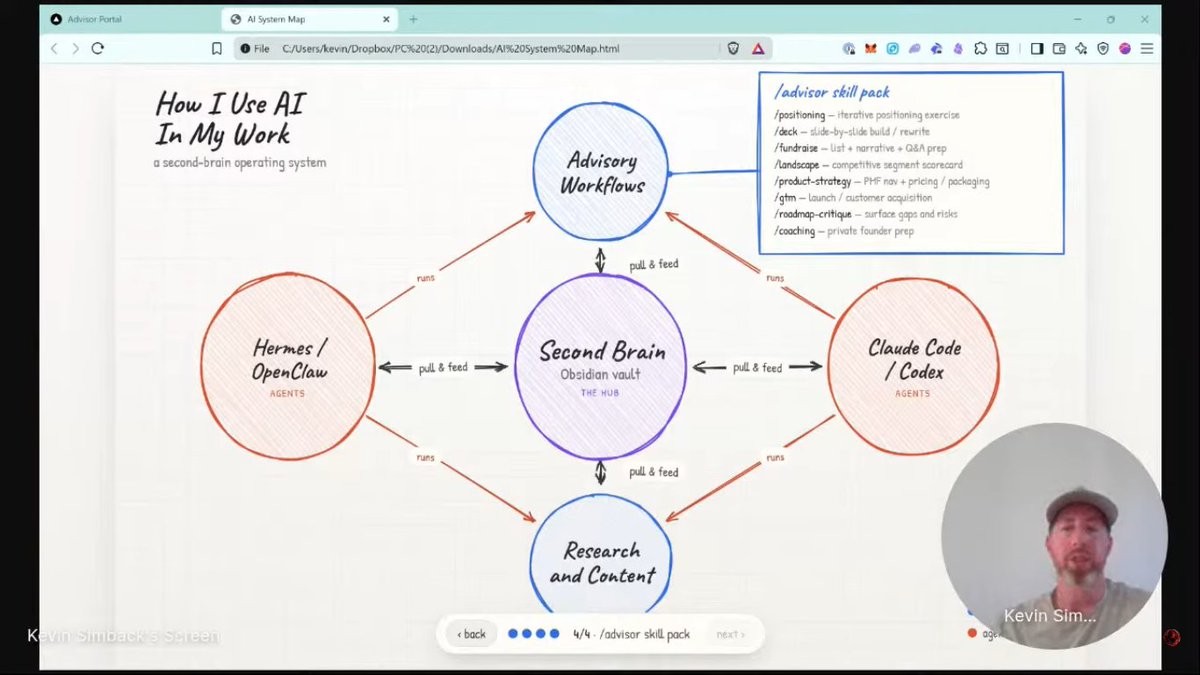Click the 4/4 /advisor skill pack label
Image resolution: width=1200 pixels, height=675 pixels.
(x=631, y=634)
